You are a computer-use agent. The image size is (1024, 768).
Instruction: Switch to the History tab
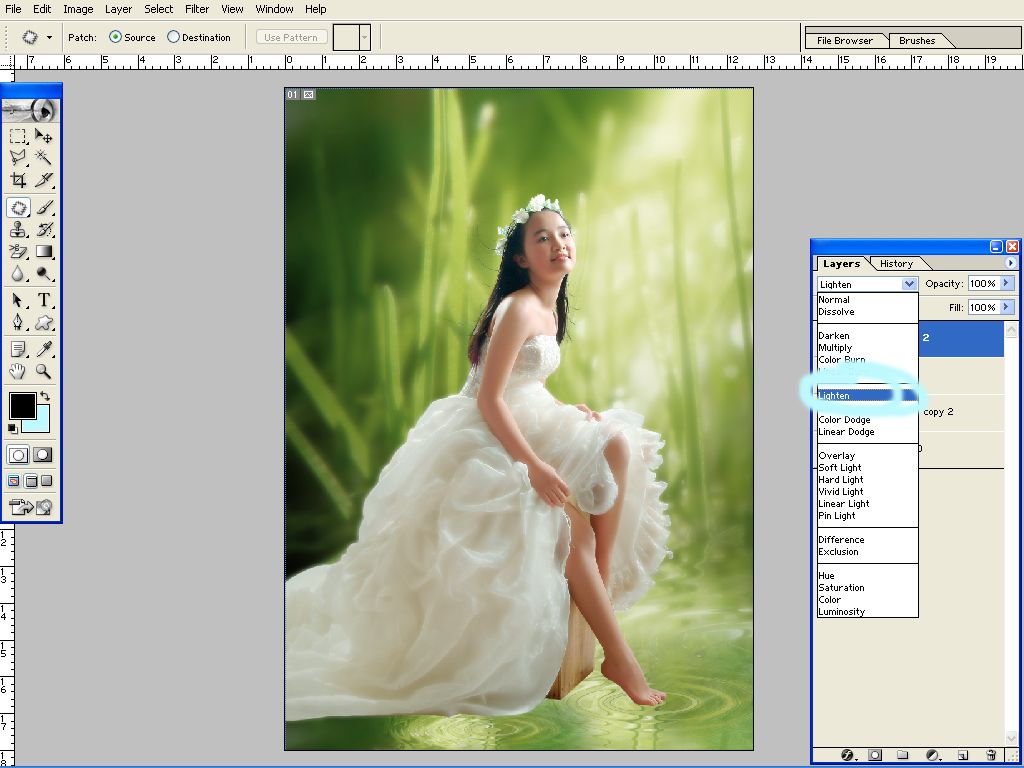[896, 264]
